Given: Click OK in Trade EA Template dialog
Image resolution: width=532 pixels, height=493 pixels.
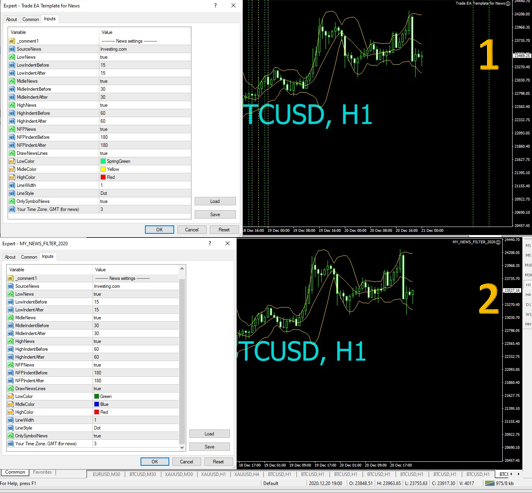Looking at the screenshot, I should coord(159,230).
